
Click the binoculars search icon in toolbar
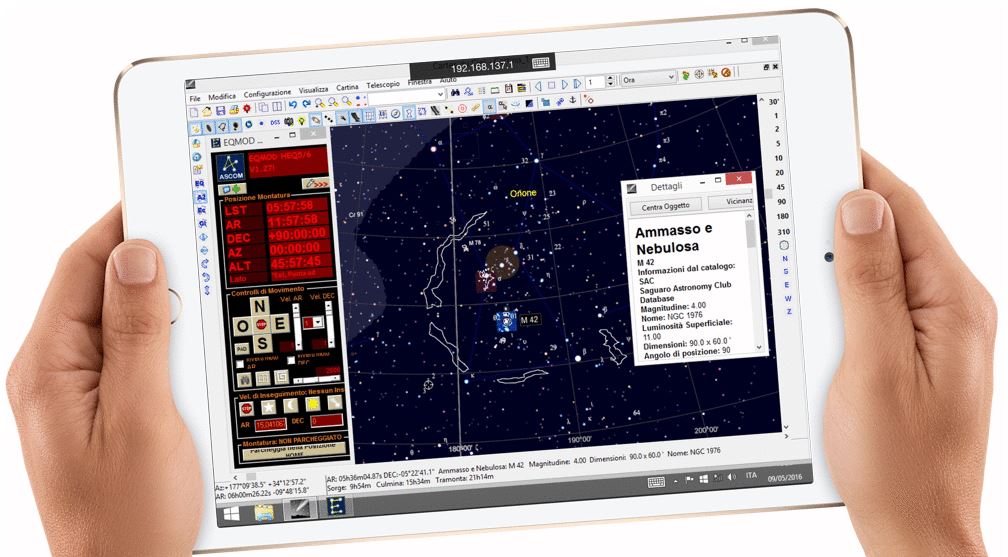(453, 92)
